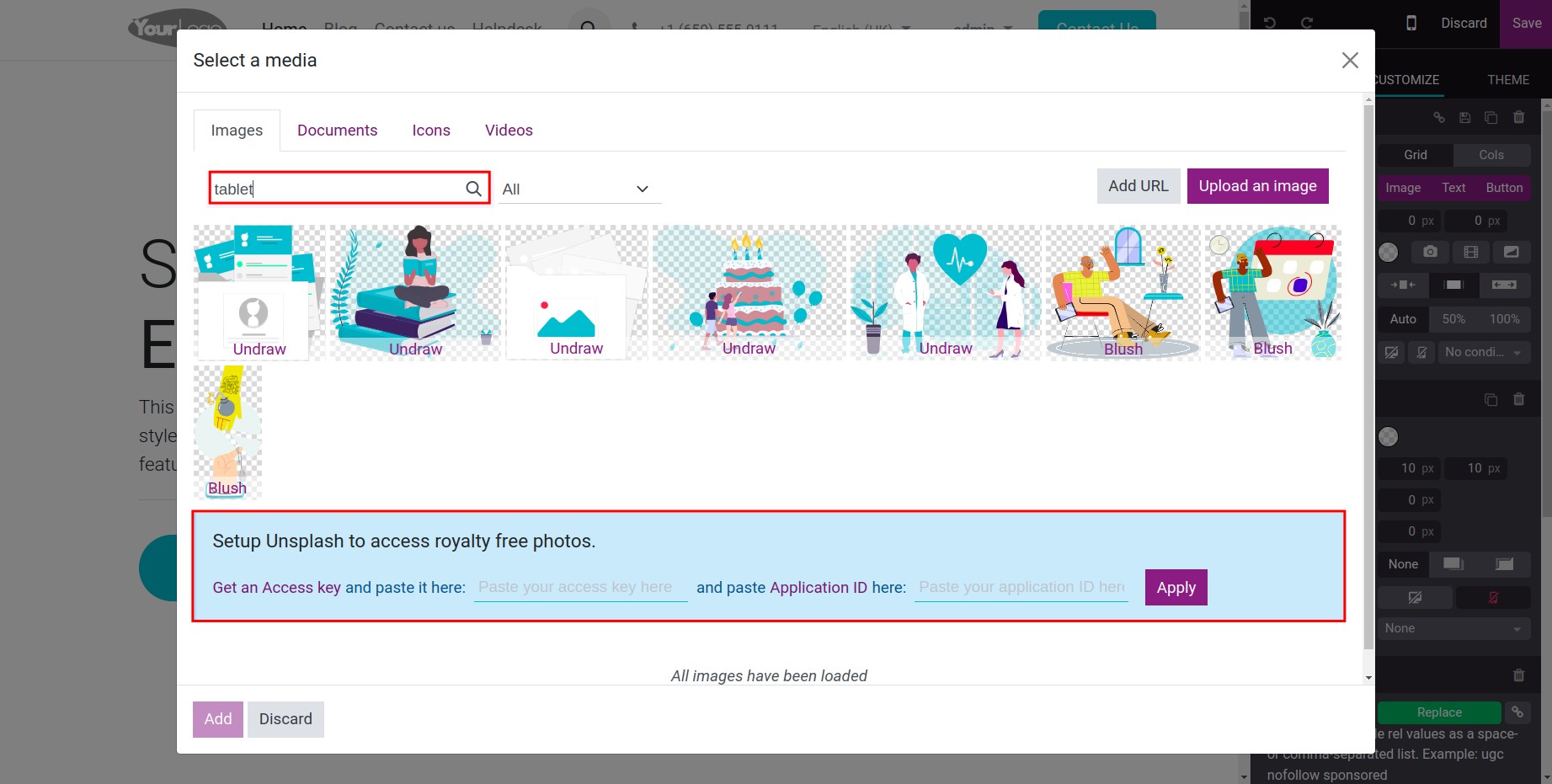Click the color swatch beside the camera icon

1389,252
